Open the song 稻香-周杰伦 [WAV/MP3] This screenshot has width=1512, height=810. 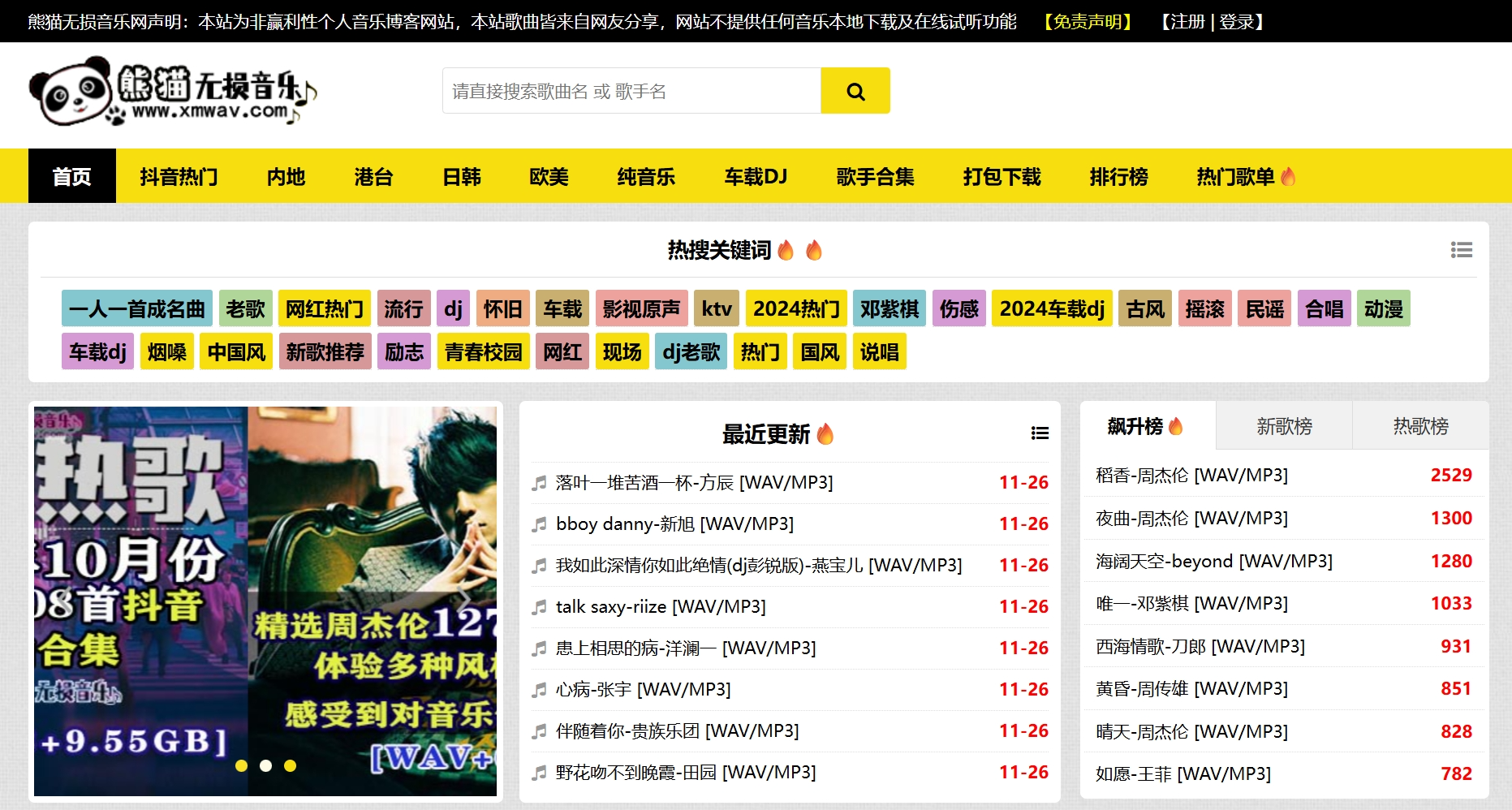[x=1191, y=476]
